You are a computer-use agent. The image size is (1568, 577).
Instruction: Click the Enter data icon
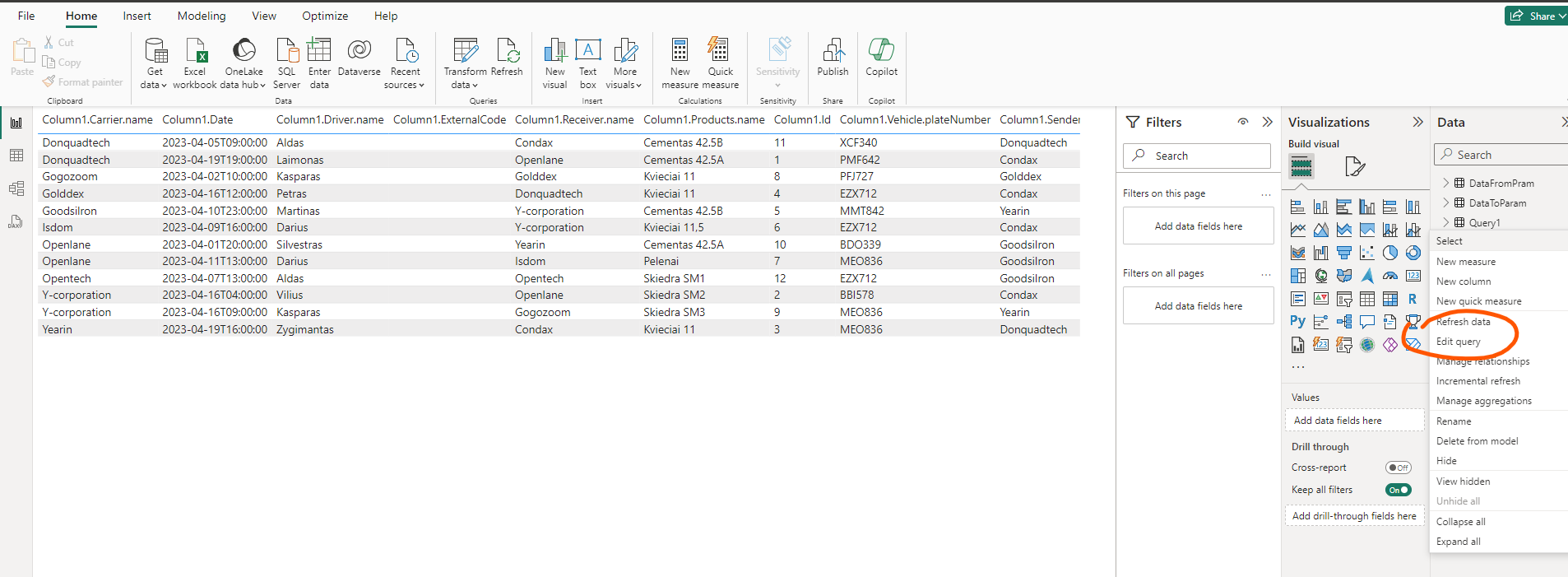[x=319, y=50]
